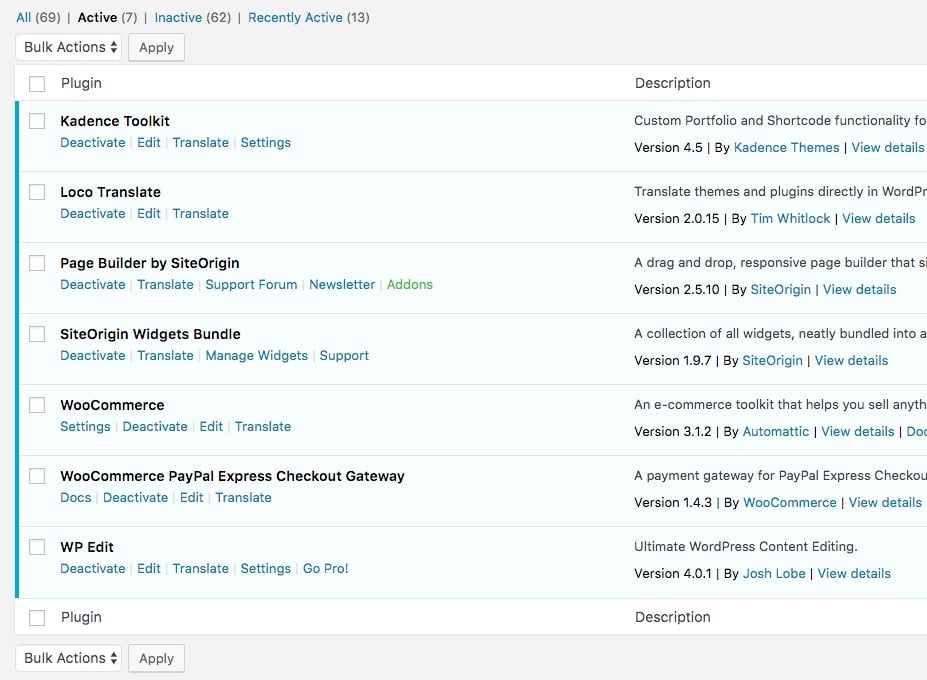Open WooCommerce author link for PayPal Gateway
The width and height of the screenshot is (927, 680).
point(790,502)
